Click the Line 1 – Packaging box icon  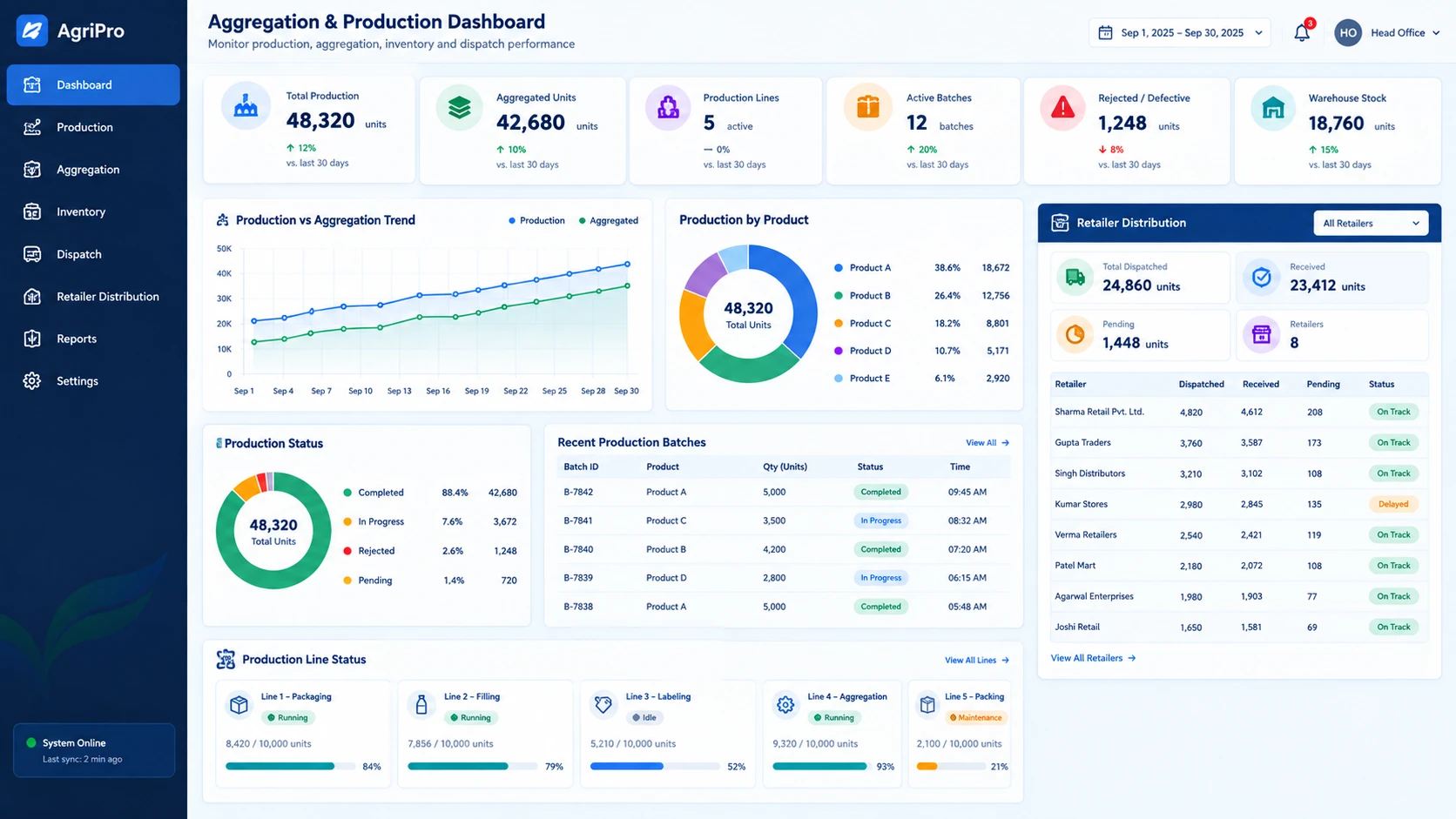(x=239, y=705)
